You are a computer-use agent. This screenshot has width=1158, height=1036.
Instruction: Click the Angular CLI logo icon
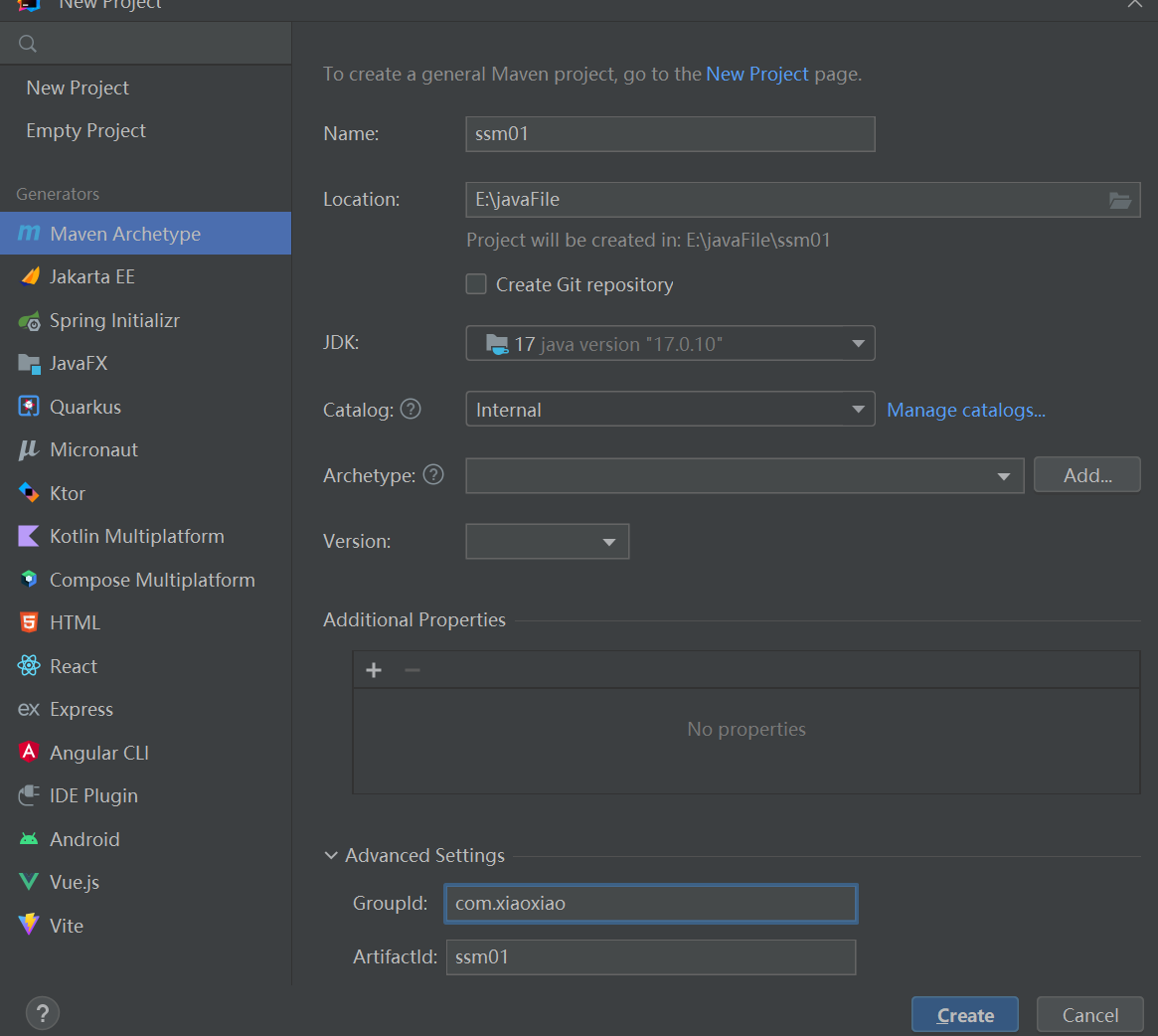point(29,753)
